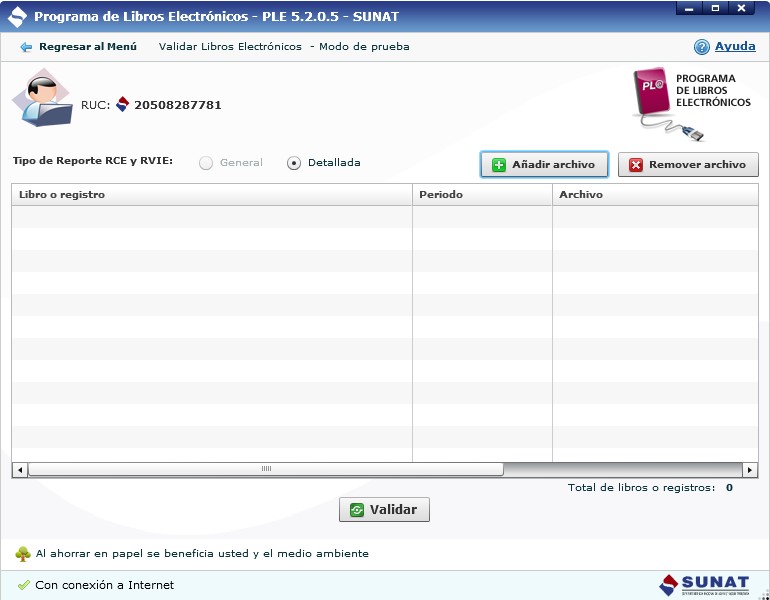Click the right scroll arrow of the table

(750, 469)
